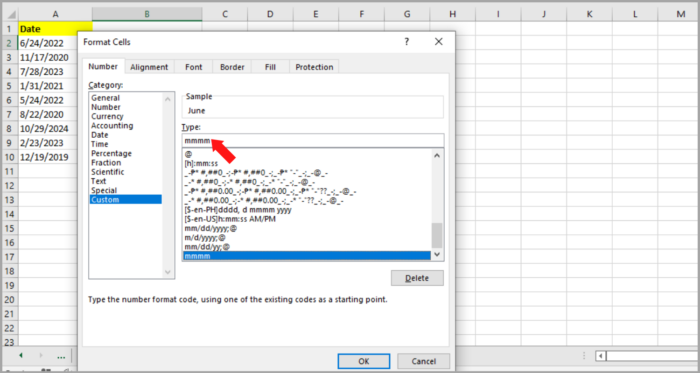
Task: Click type list scroll down arrow
Action: coord(437,254)
